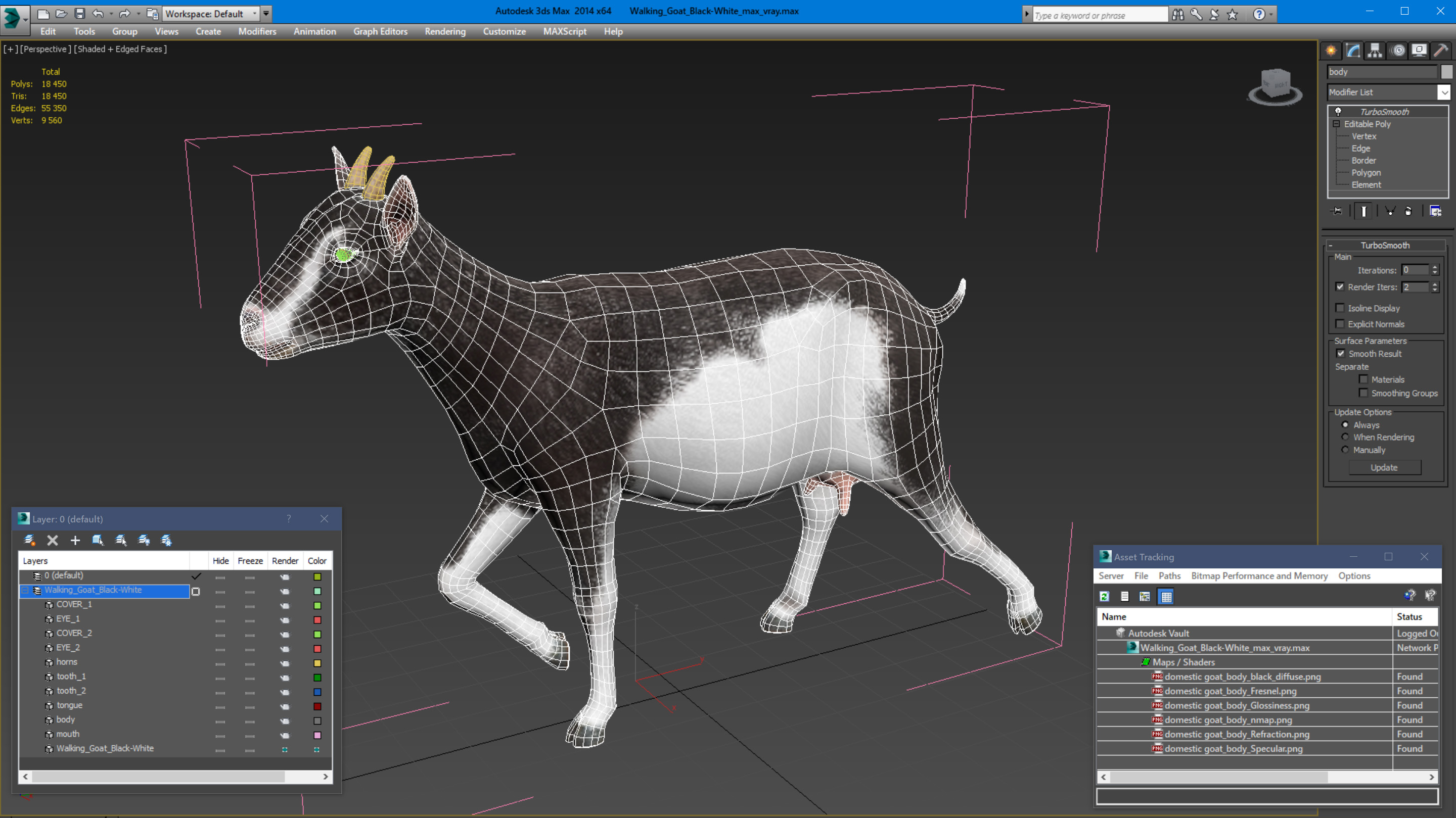
Task: Collapse the Editable Poly stack entry
Action: coord(1337,124)
